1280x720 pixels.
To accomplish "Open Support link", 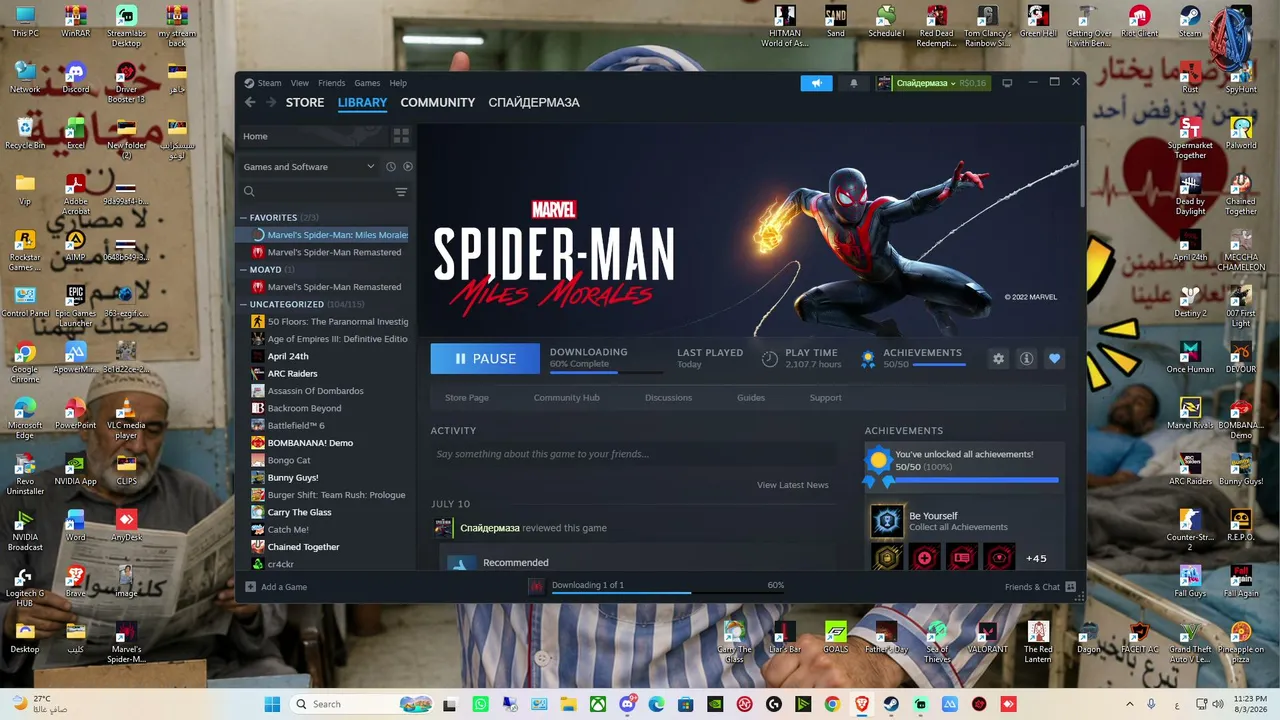I will tap(825, 398).
